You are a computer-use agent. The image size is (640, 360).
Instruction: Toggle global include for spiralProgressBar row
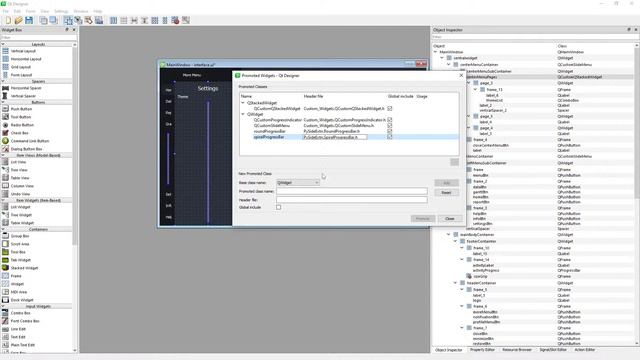390,137
